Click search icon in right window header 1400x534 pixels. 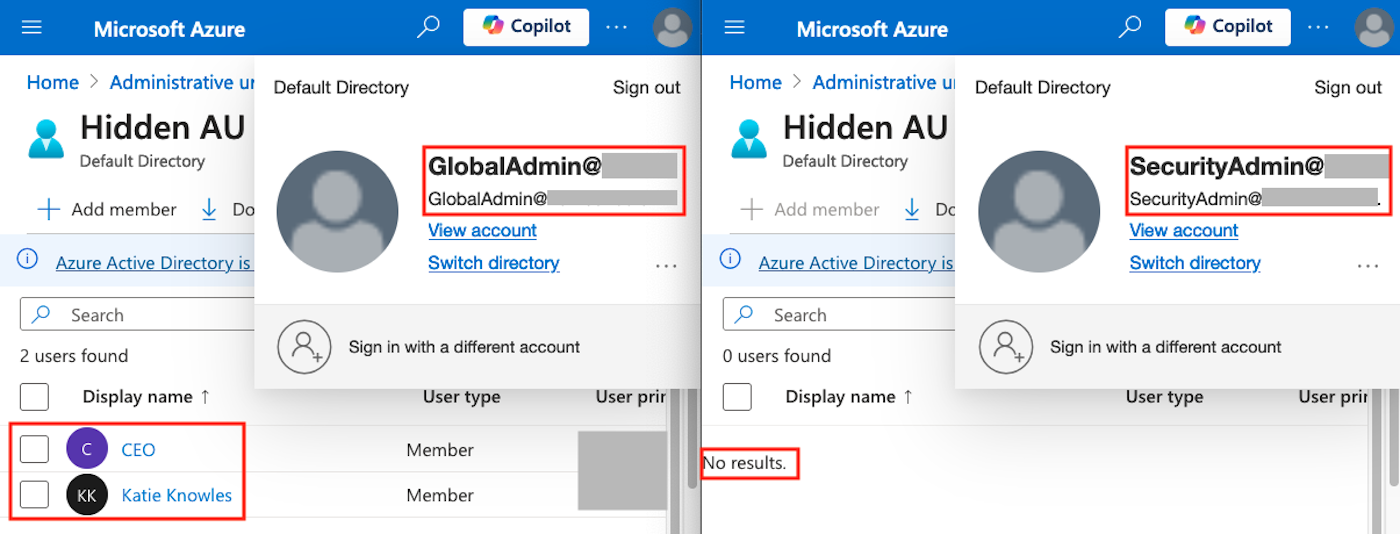point(1130,27)
